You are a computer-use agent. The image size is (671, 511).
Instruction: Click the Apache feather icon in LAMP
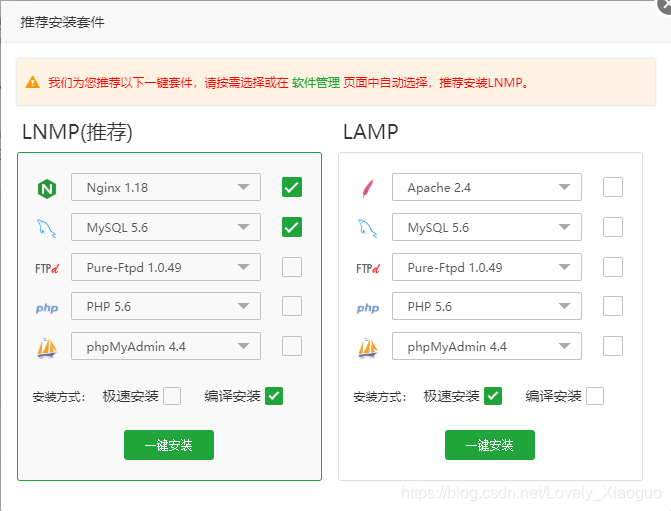tap(368, 188)
